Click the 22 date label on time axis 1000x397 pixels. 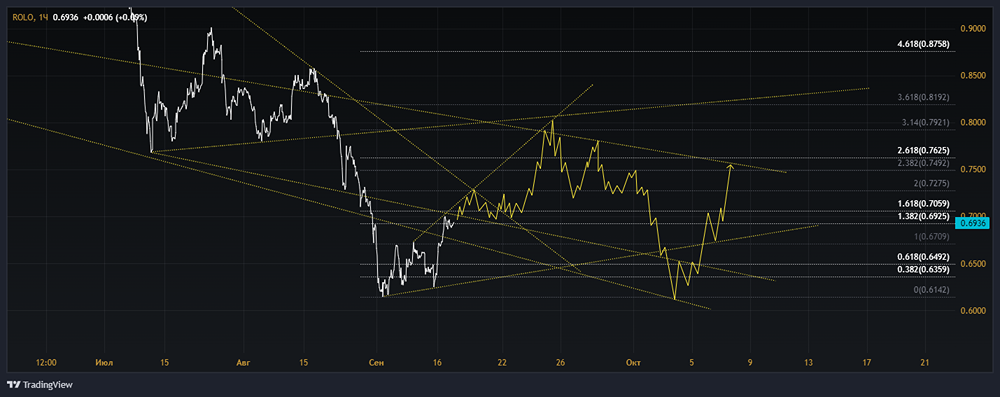pos(503,363)
